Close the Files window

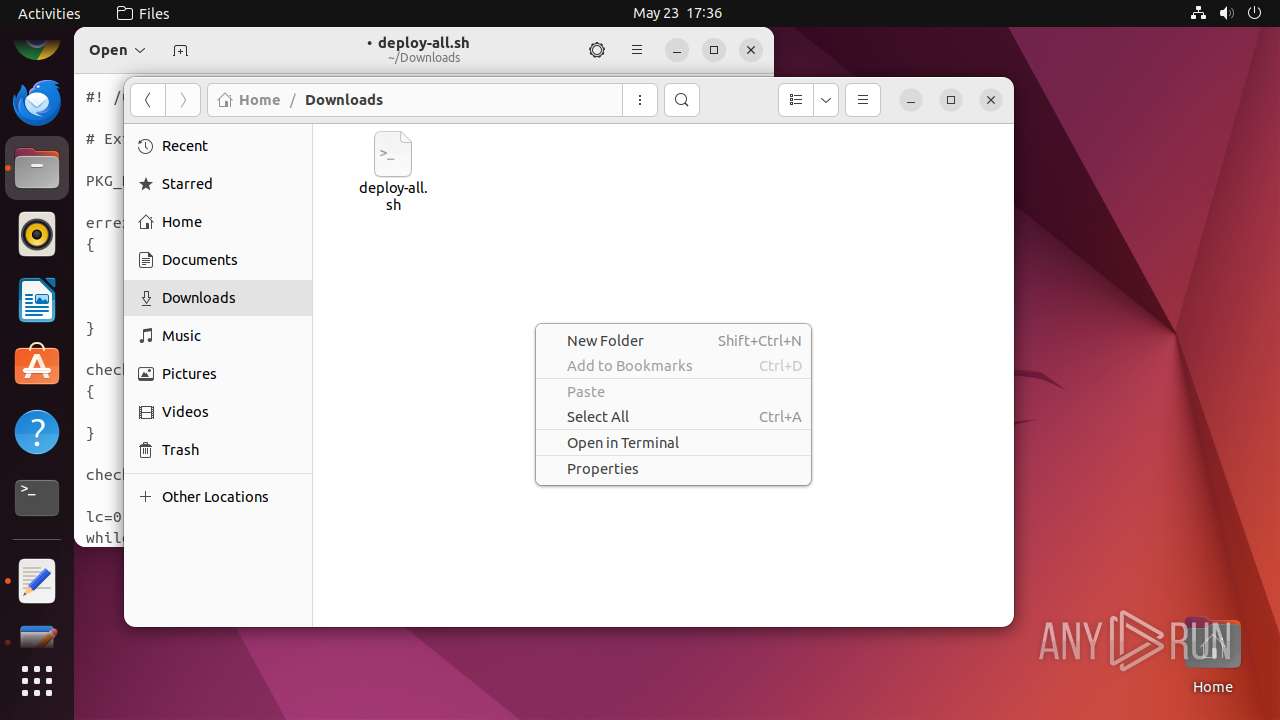[991, 100]
